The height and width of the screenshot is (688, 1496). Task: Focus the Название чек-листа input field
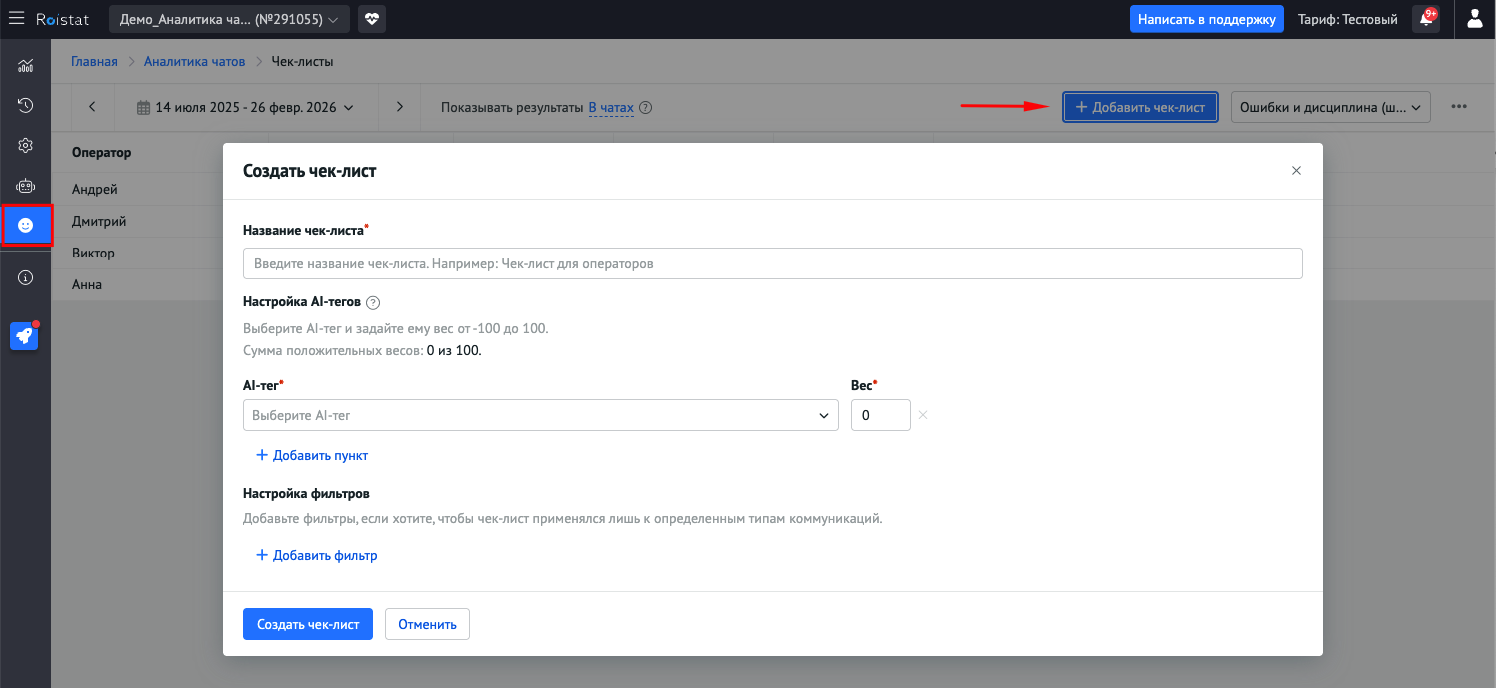772,263
